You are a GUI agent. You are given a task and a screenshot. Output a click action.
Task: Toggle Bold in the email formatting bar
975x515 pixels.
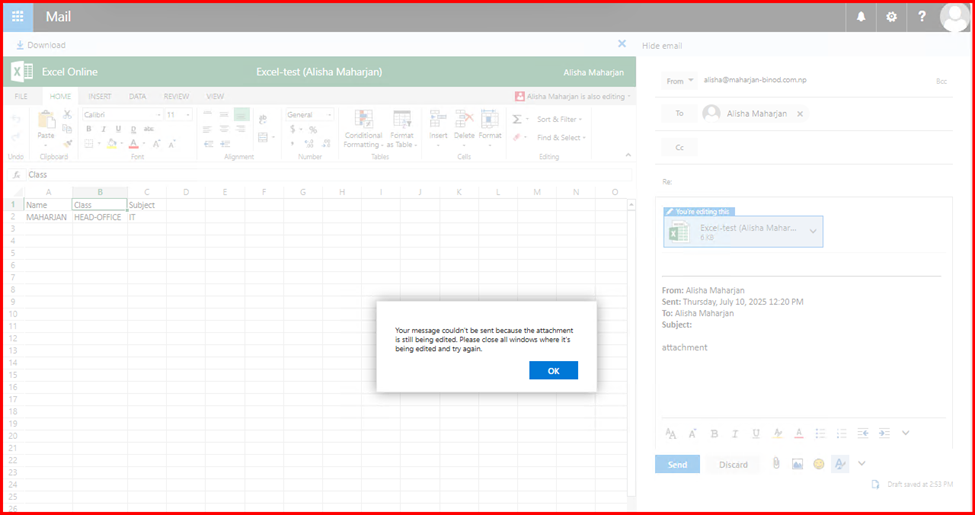tap(714, 433)
